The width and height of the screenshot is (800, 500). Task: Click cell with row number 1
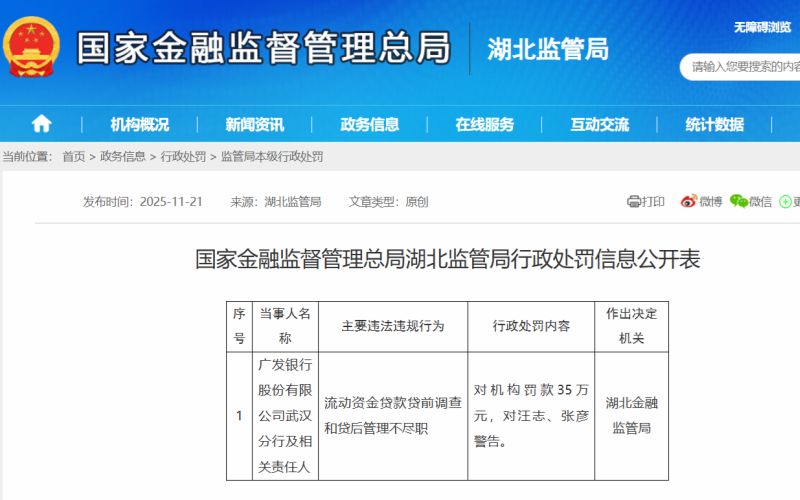point(239,416)
